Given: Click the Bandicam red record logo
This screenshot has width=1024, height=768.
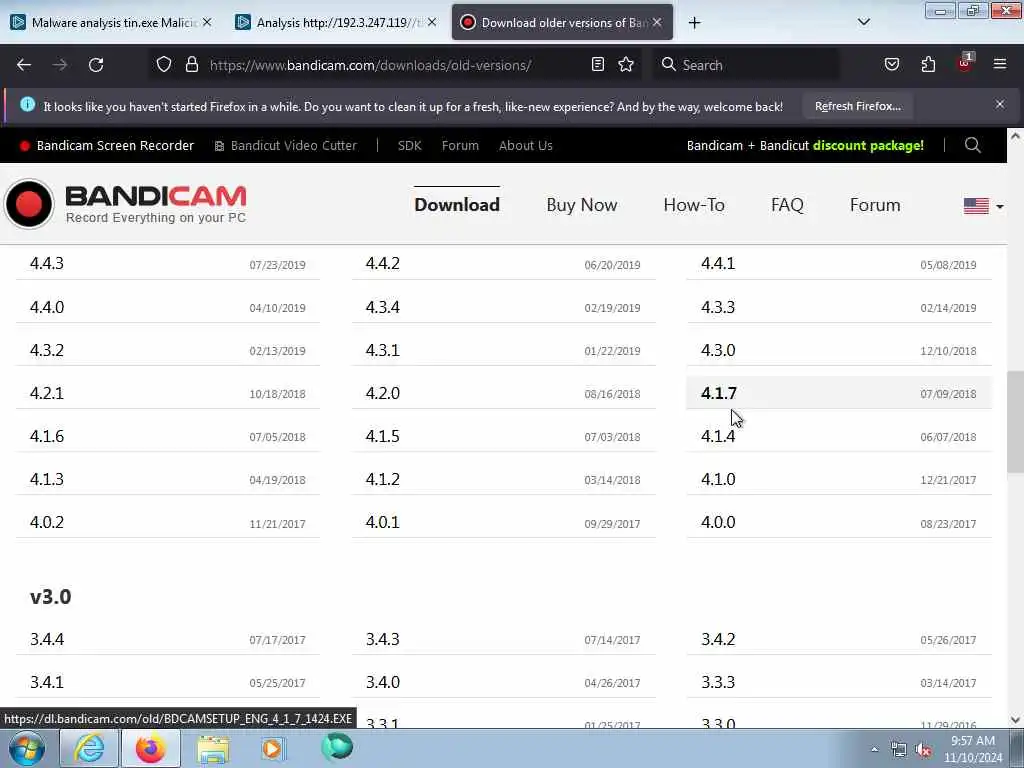Looking at the screenshot, I should [x=29, y=204].
